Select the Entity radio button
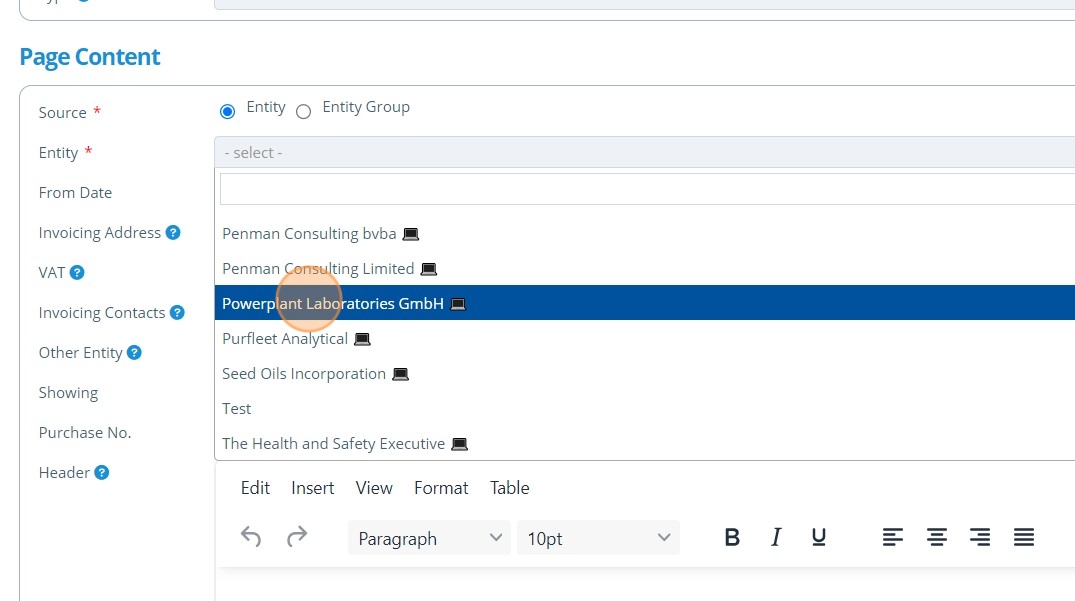 [228, 111]
